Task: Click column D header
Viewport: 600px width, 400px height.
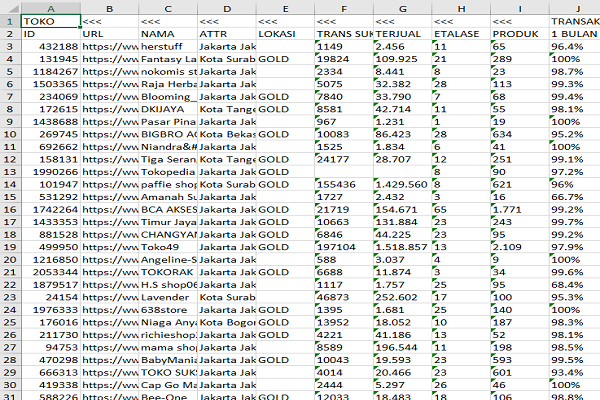Action: [x=227, y=8]
